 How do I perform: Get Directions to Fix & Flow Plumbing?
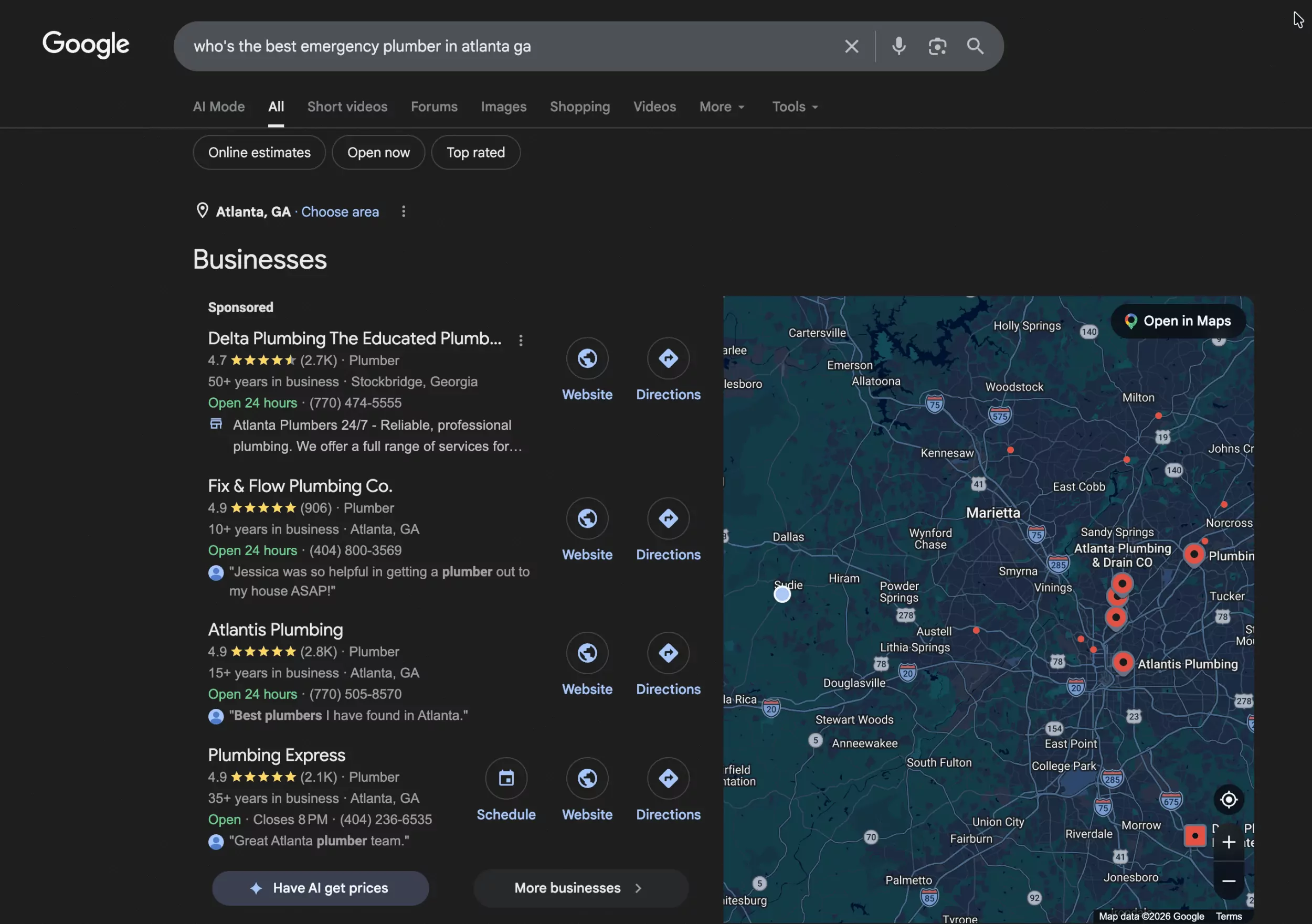668,518
